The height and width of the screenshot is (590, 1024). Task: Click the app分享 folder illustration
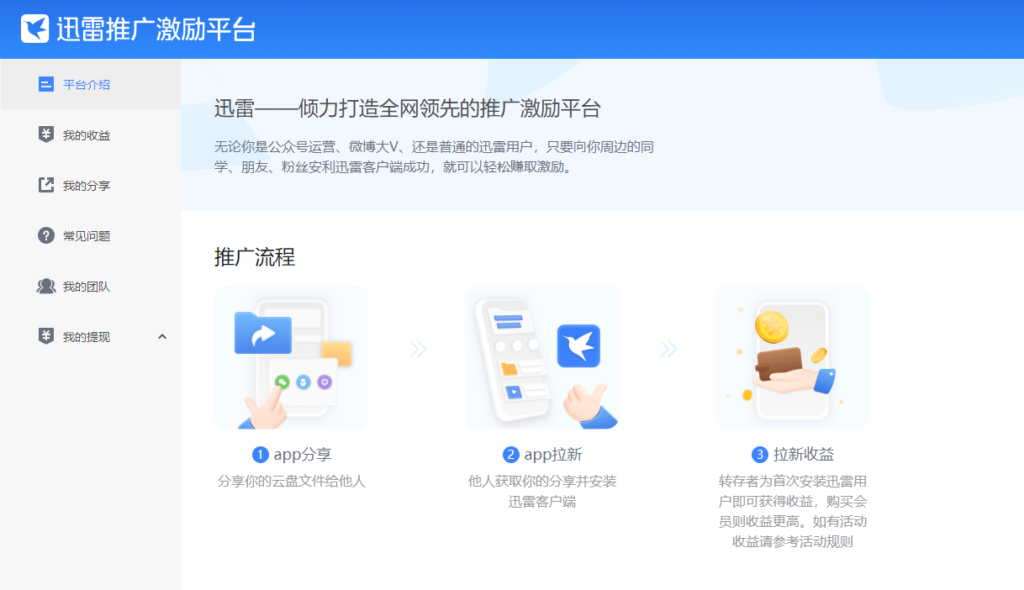[263, 333]
